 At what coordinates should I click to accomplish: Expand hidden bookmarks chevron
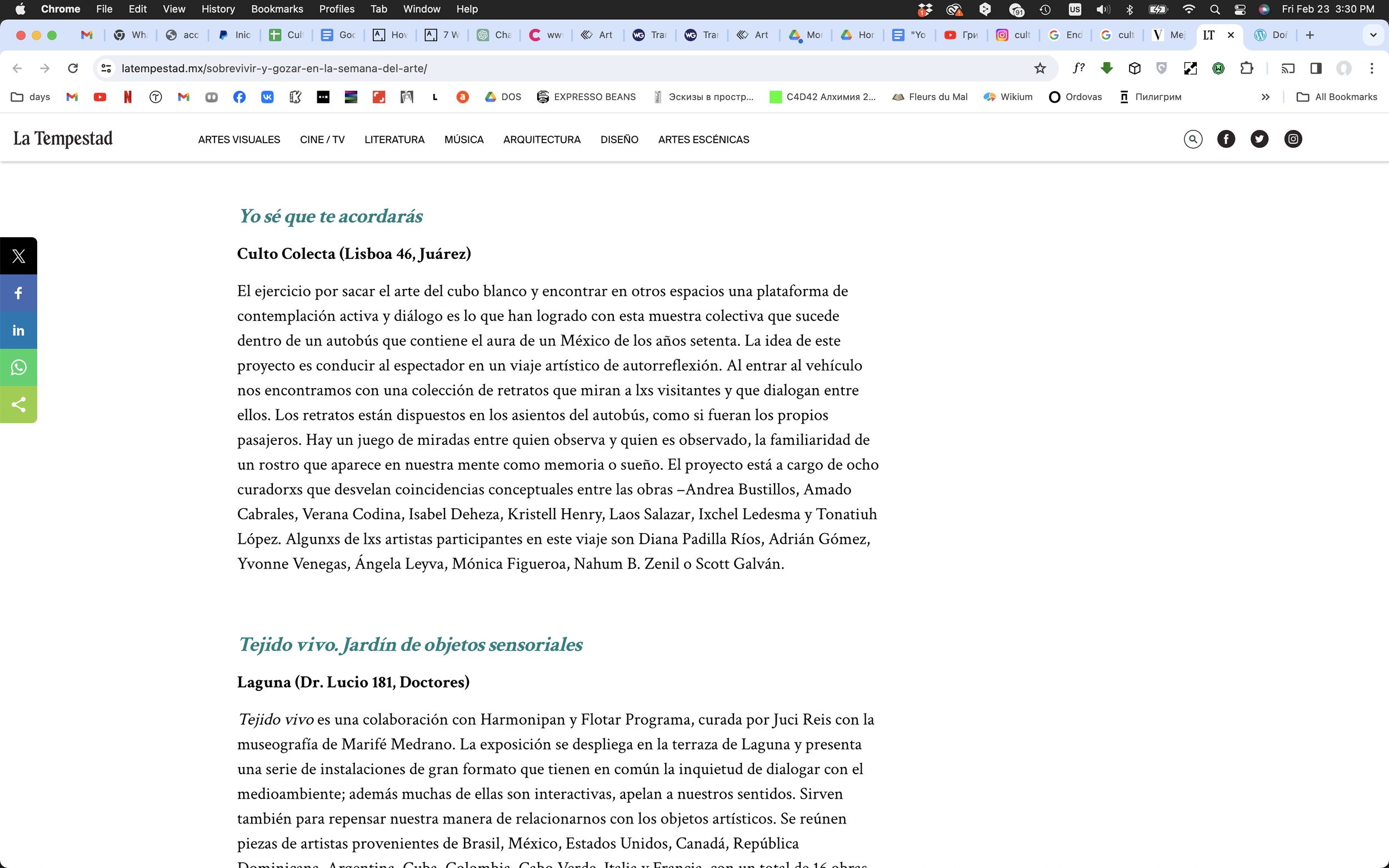[1265, 97]
